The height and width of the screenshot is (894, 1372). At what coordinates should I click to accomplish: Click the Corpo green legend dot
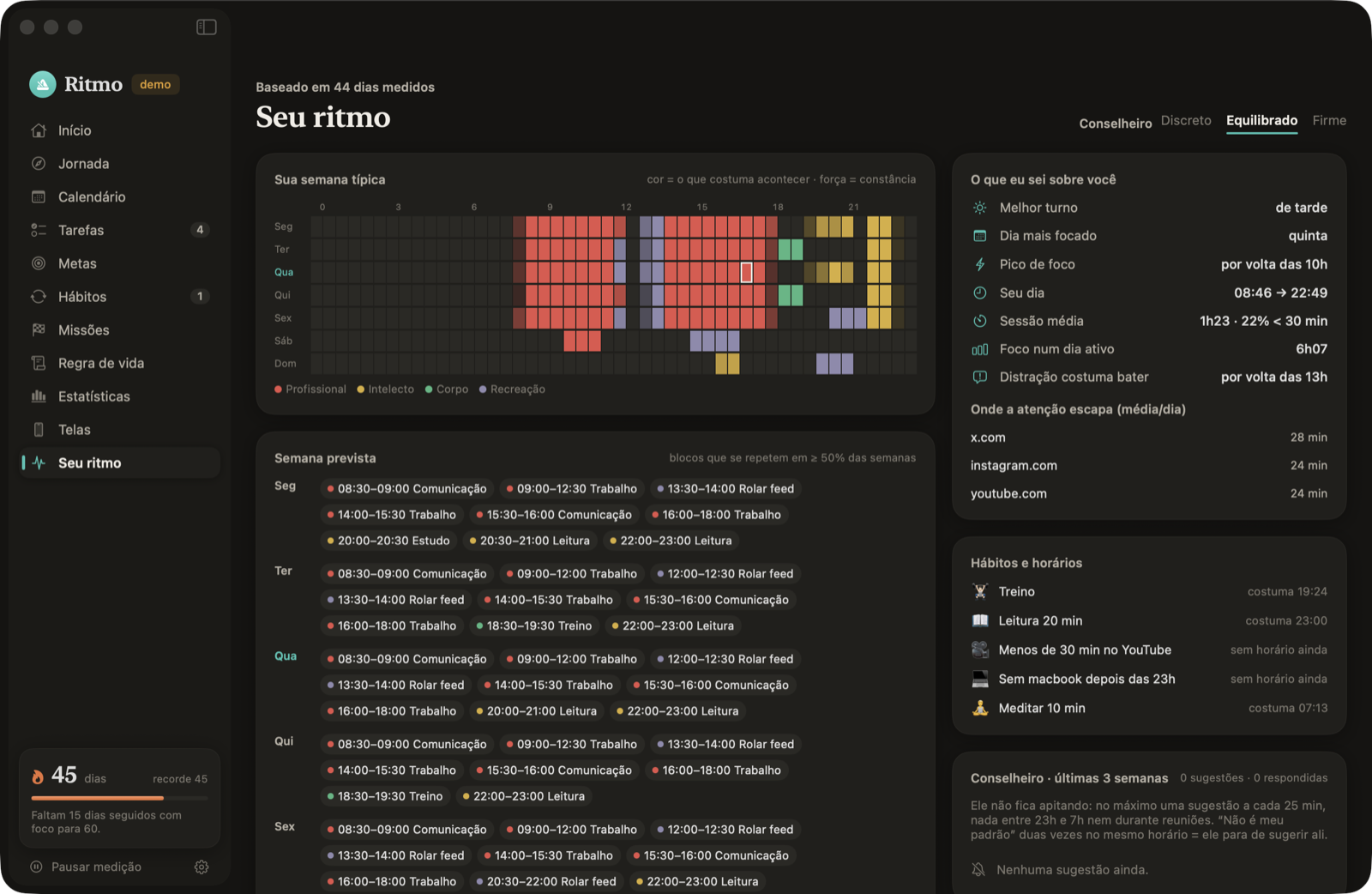pos(429,390)
